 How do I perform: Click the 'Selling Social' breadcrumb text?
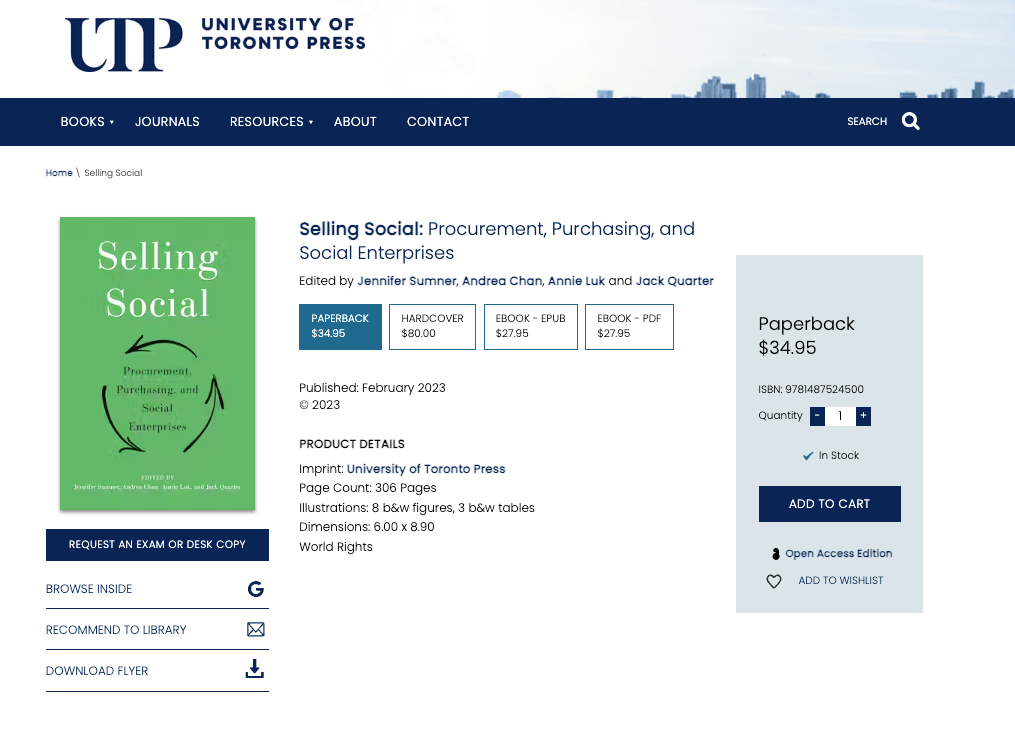[x=113, y=173]
